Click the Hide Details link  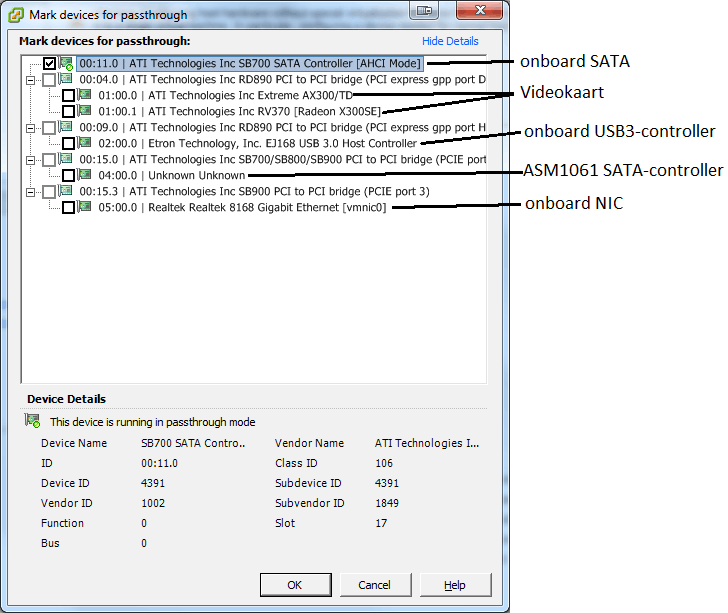point(450,41)
